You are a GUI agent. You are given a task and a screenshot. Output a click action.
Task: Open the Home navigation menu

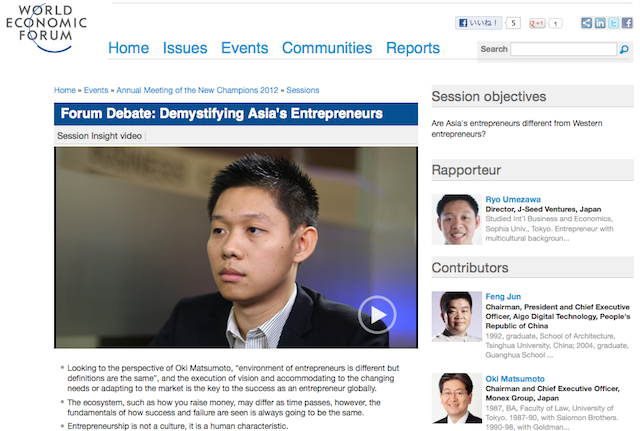(128, 48)
